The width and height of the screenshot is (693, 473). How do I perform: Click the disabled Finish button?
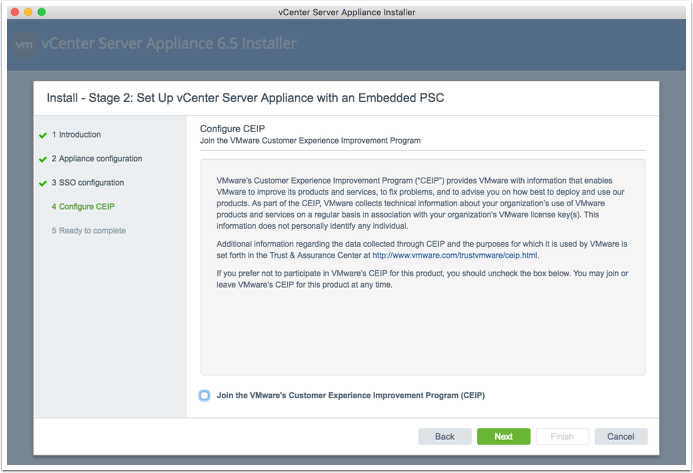pos(562,437)
